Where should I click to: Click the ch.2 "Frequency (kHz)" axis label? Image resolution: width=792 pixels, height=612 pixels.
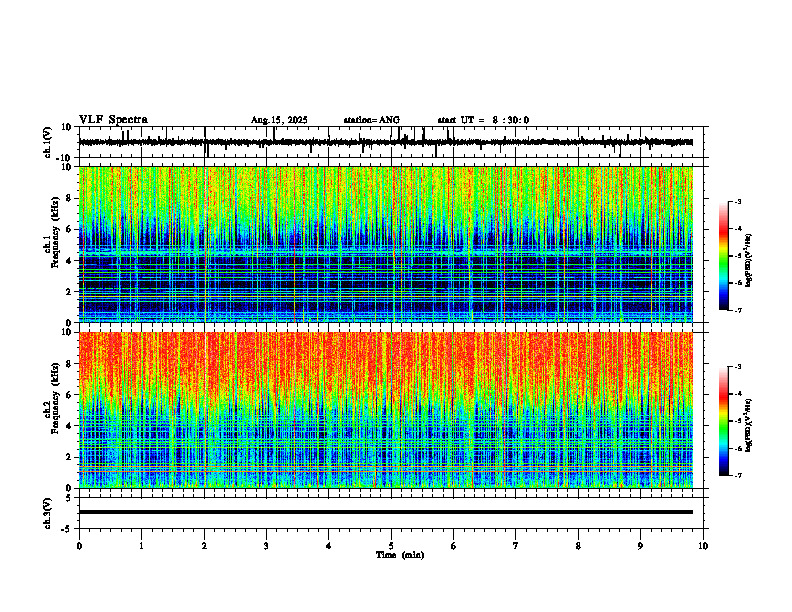pos(55,398)
